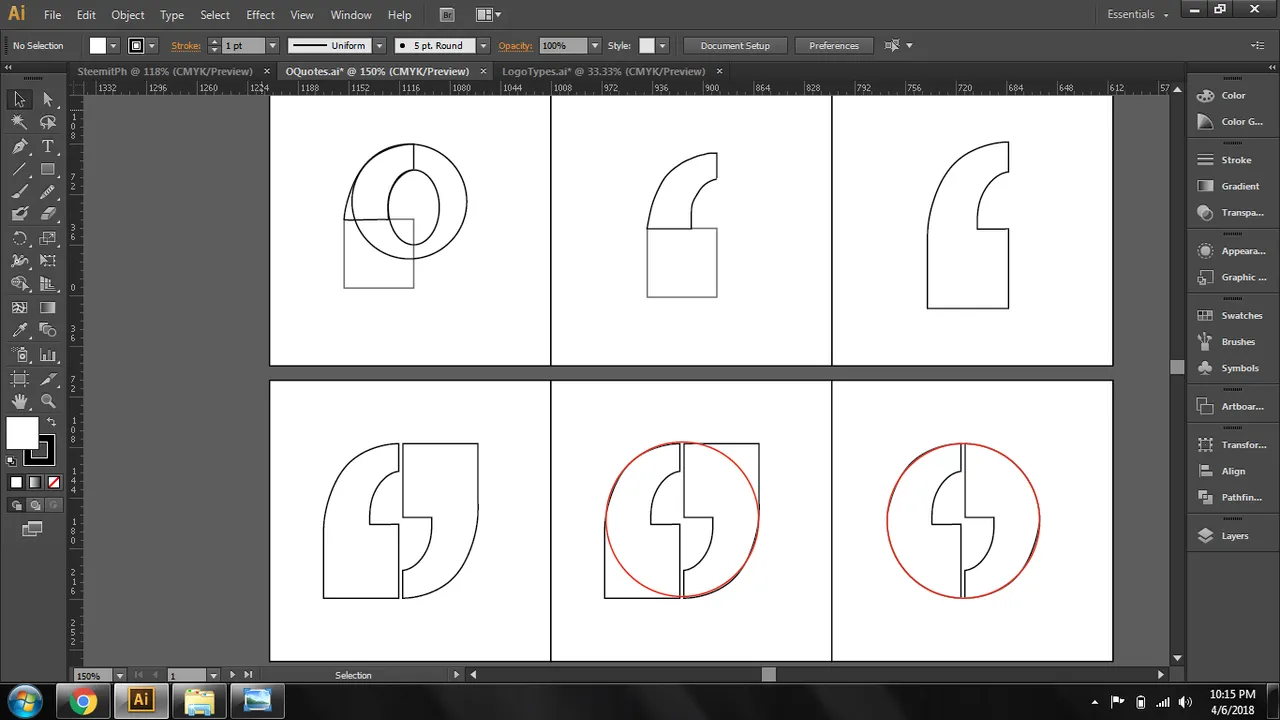The width and height of the screenshot is (1280, 720).
Task: Select the Slice tool
Action: 47,379
